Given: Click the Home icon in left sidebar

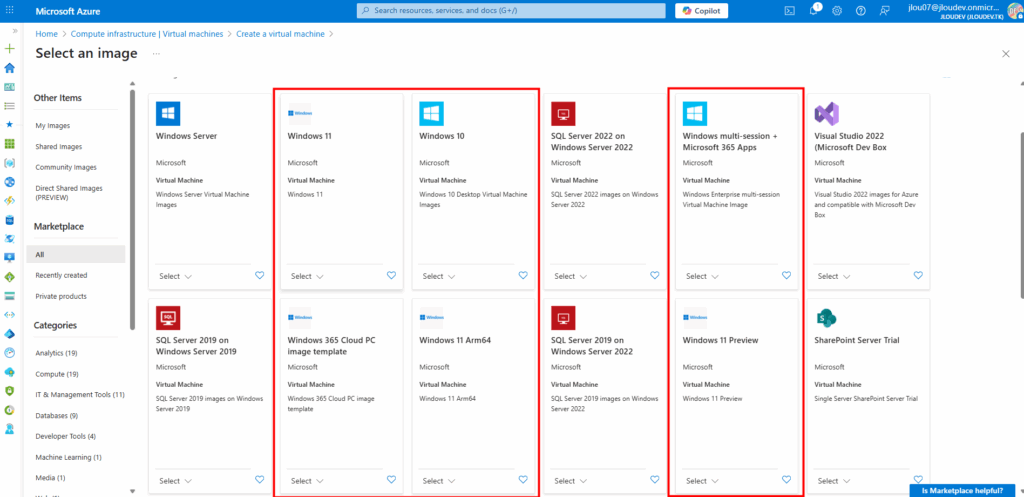Looking at the screenshot, I should tap(10, 68).
